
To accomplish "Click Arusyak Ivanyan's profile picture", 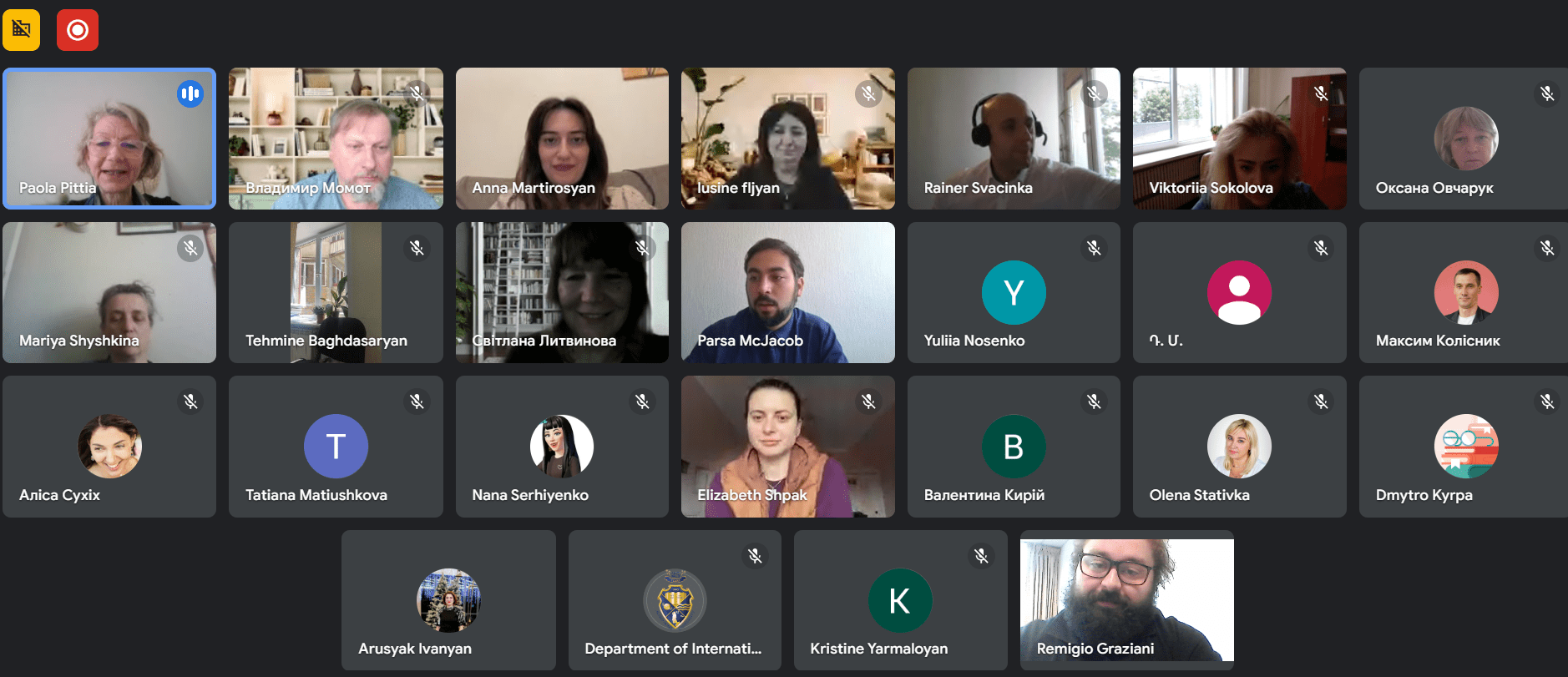I will tap(448, 600).
